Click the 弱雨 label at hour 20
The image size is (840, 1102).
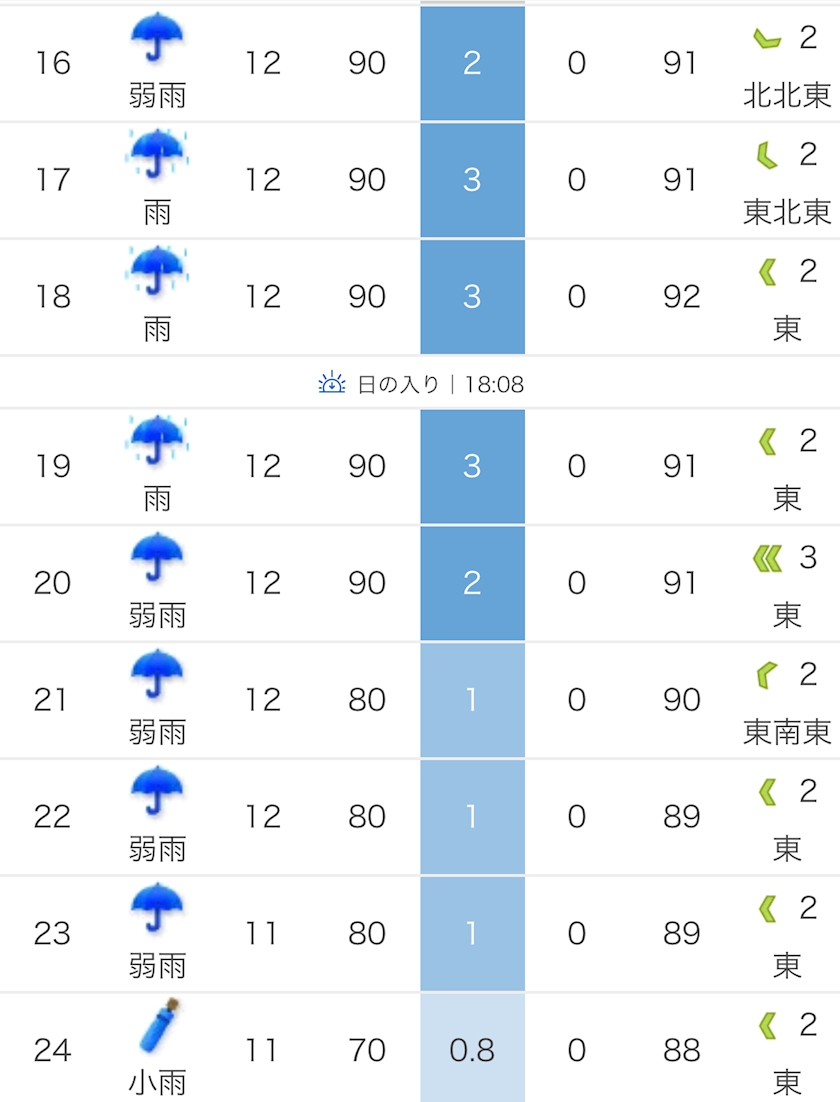coord(157,614)
